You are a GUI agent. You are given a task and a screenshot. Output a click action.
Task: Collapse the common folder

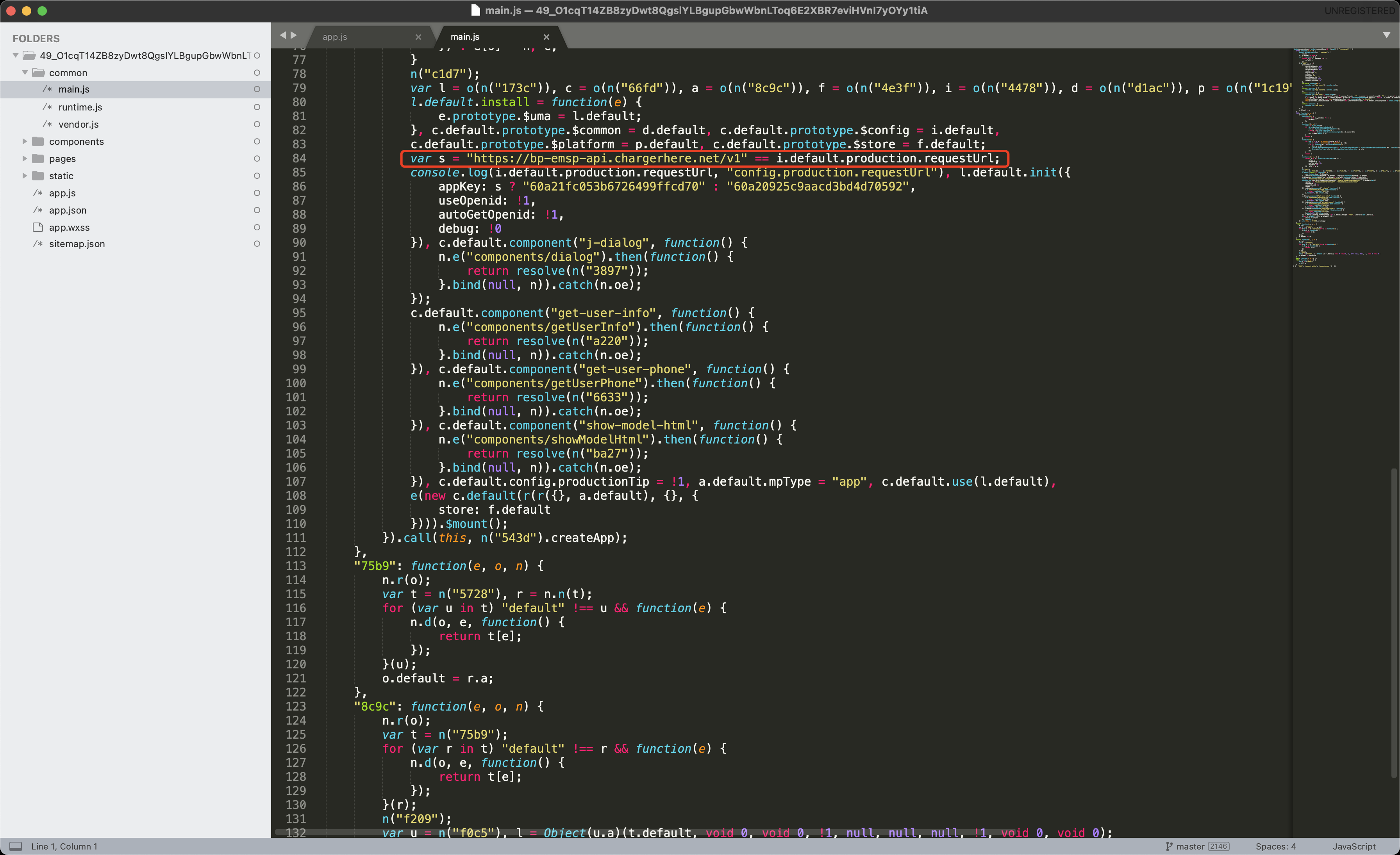[x=25, y=73]
